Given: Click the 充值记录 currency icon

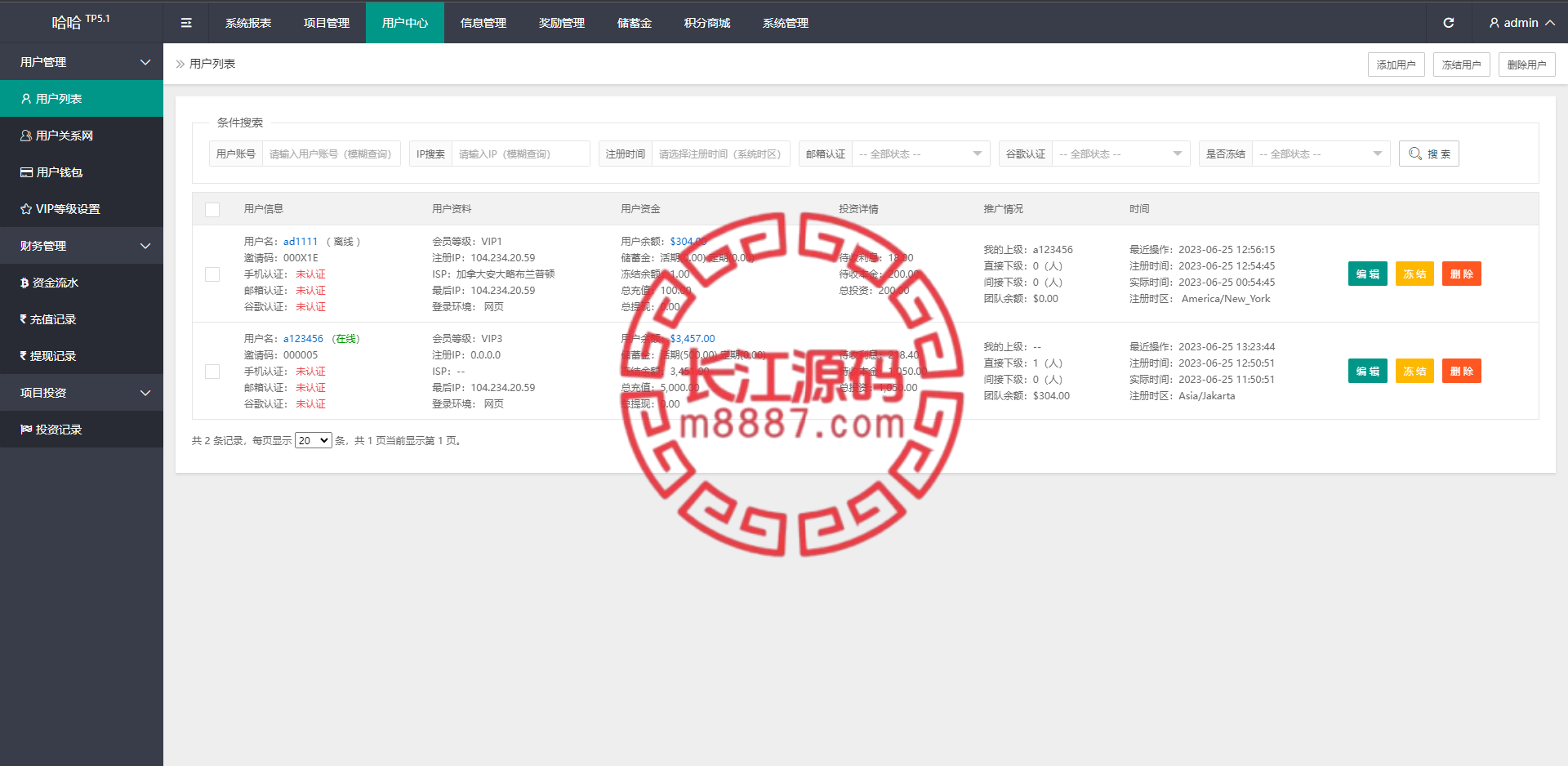Looking at the screenshot, I should point(24,319).
